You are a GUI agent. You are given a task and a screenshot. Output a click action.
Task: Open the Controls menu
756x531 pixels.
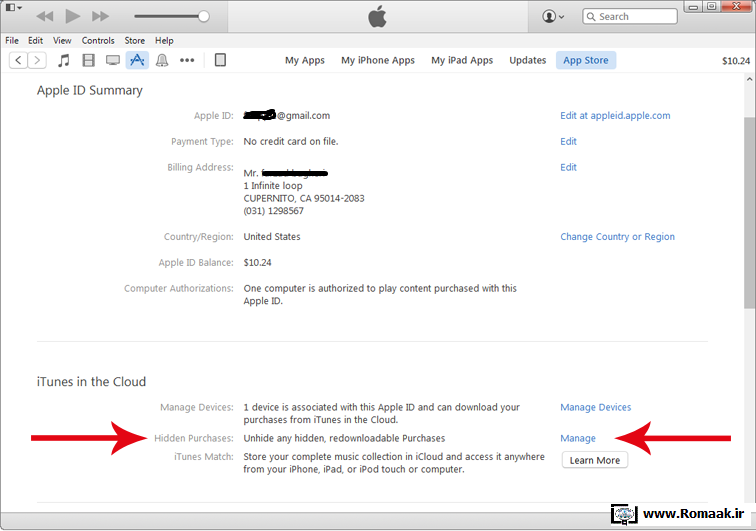[x=98, y=41]
